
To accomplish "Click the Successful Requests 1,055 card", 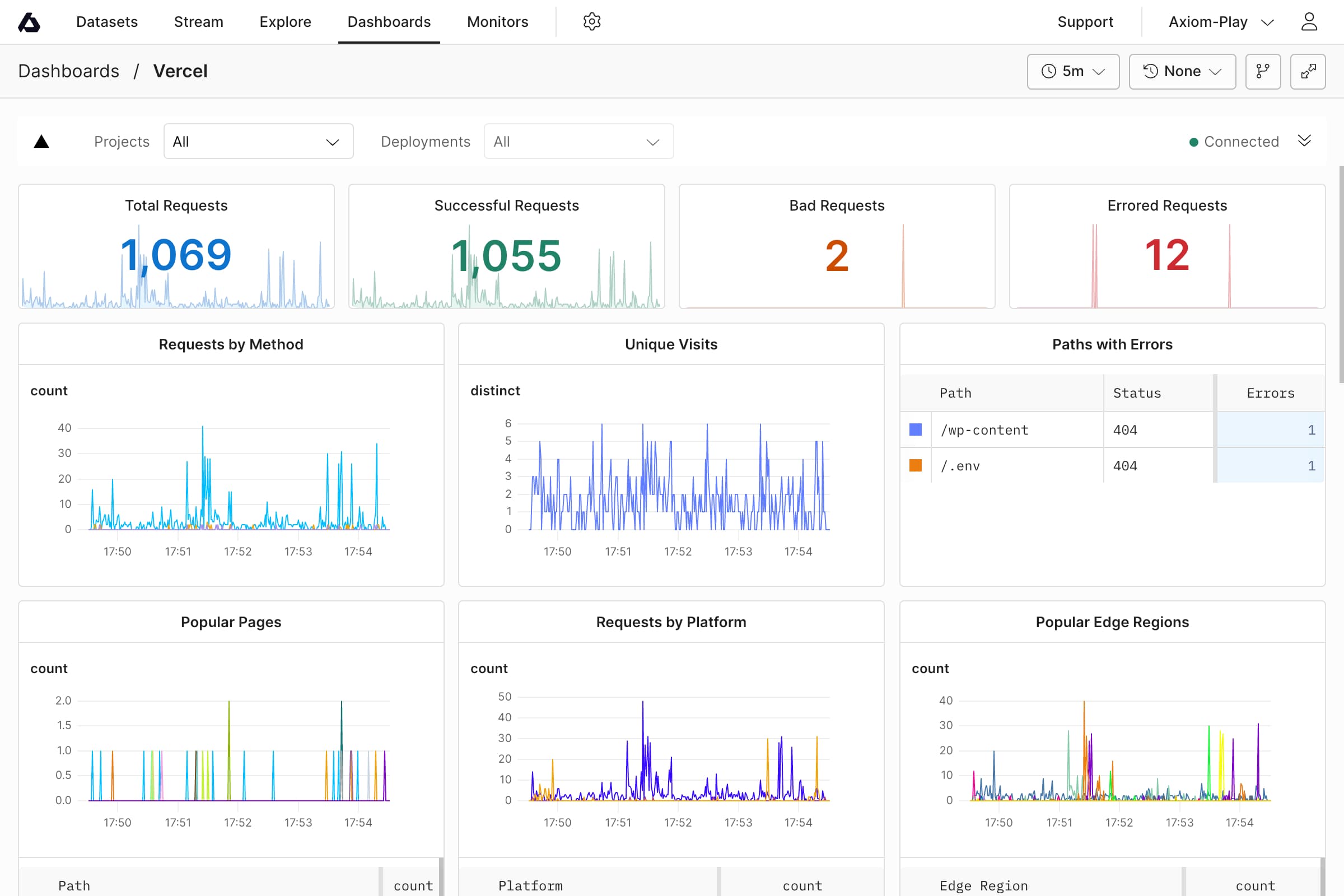I will (x=506, y=246).
